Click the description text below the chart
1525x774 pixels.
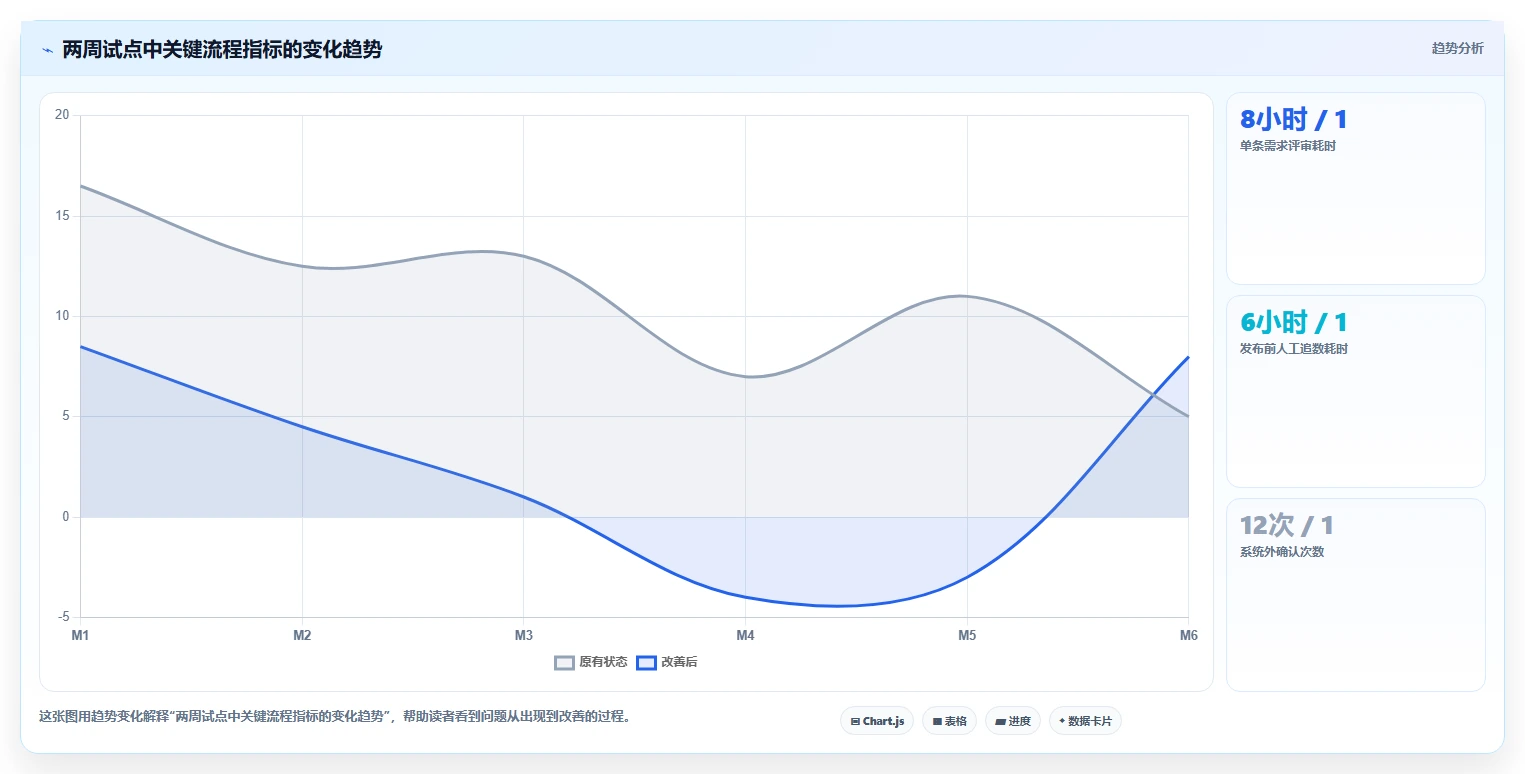[x=335, y=717]
